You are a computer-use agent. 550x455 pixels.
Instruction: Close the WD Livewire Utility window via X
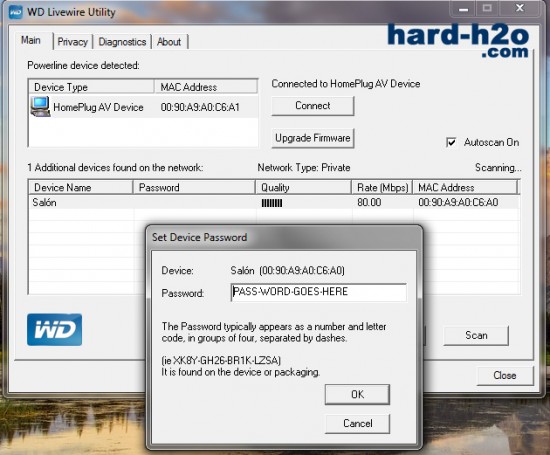pyautogui.click(x=520, y=8)
